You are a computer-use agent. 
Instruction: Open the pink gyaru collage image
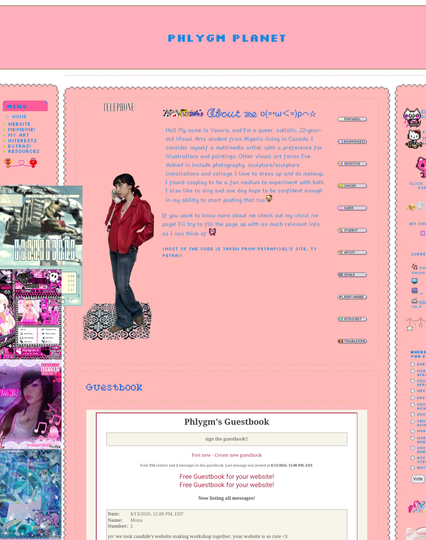[31, 314]
